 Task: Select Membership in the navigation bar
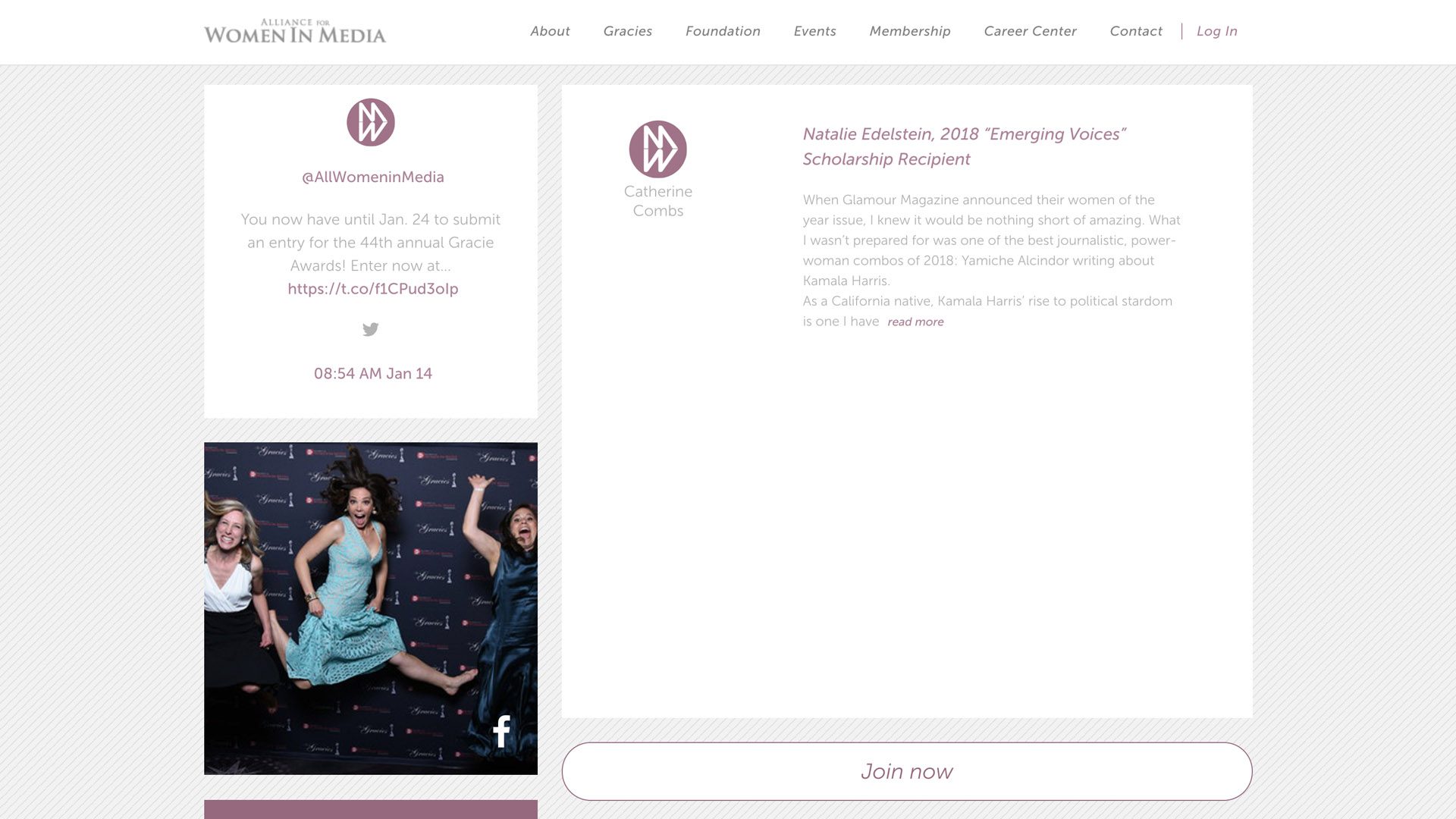tap(909, 31)
